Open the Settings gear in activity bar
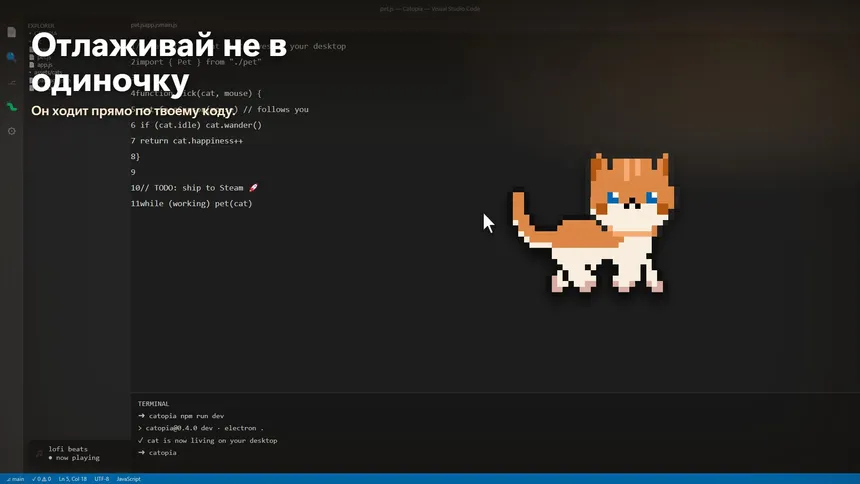 [x=12, y=131]
